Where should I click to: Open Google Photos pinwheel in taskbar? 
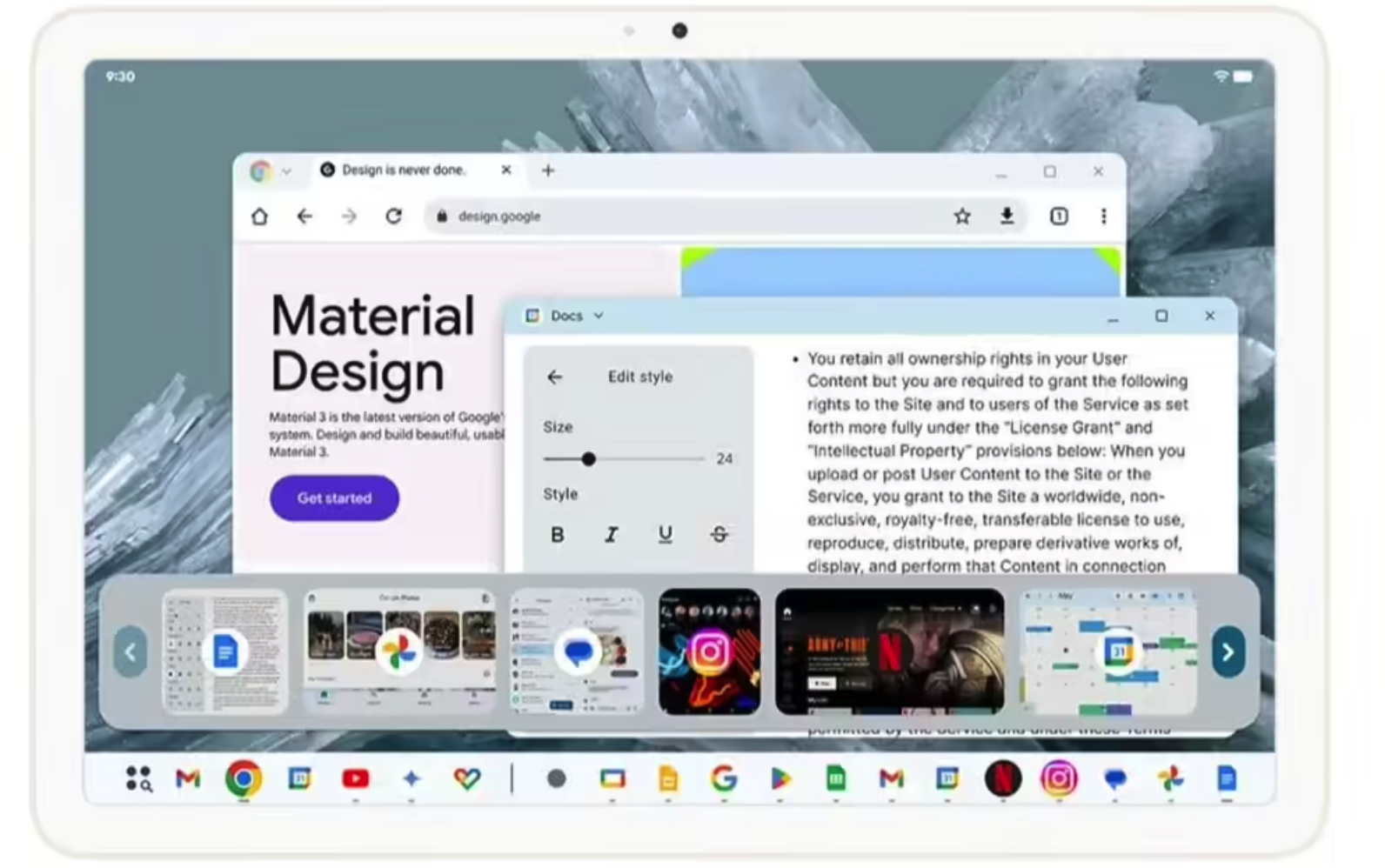[x=1171, y=778]
